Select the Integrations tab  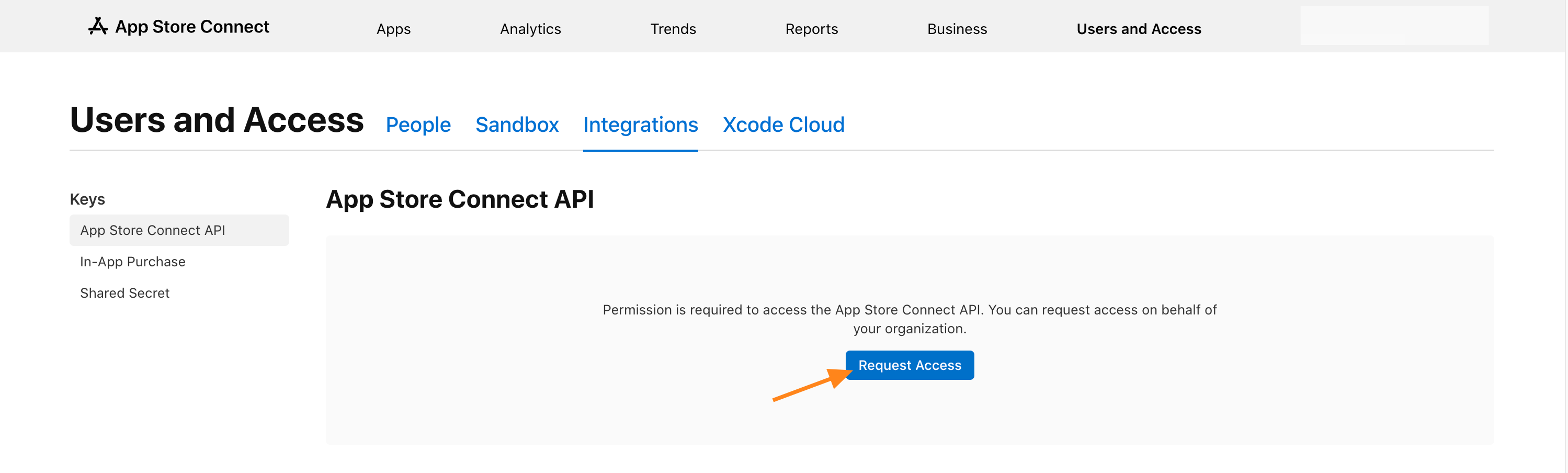(640, 124)
